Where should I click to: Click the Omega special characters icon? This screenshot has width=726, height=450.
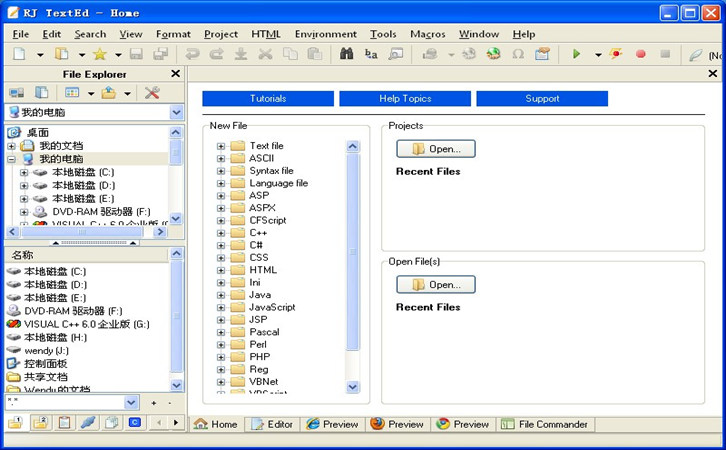coord(517,54)
